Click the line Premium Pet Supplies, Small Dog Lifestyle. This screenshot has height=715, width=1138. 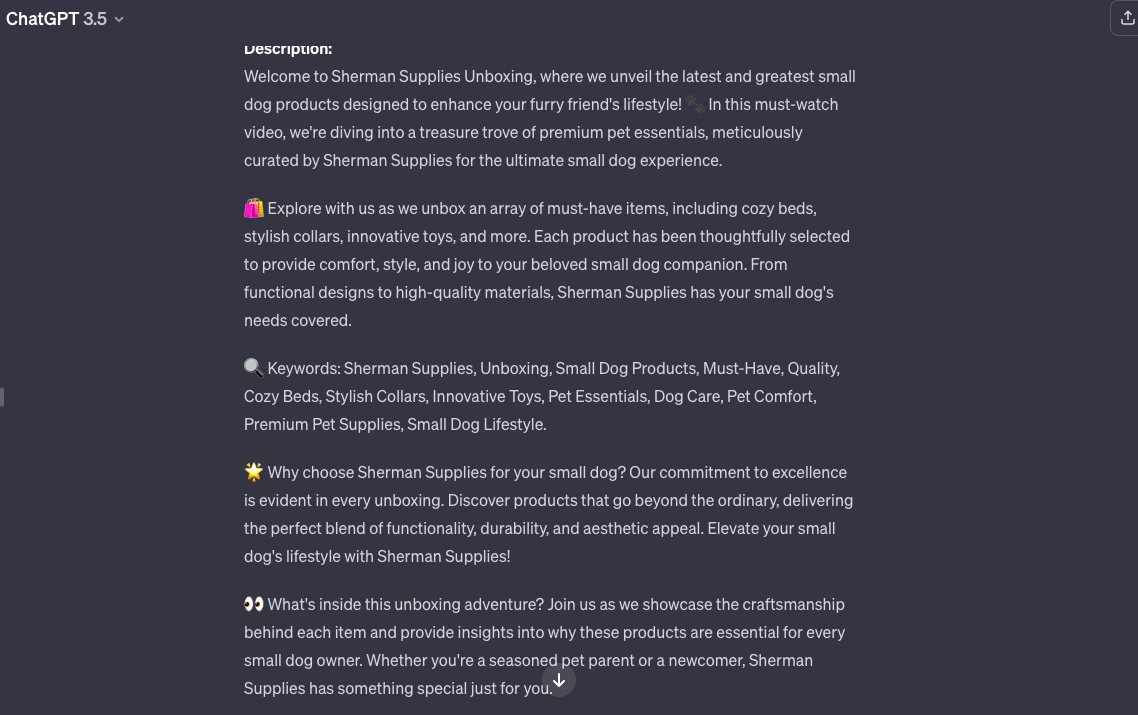point(395,424)
